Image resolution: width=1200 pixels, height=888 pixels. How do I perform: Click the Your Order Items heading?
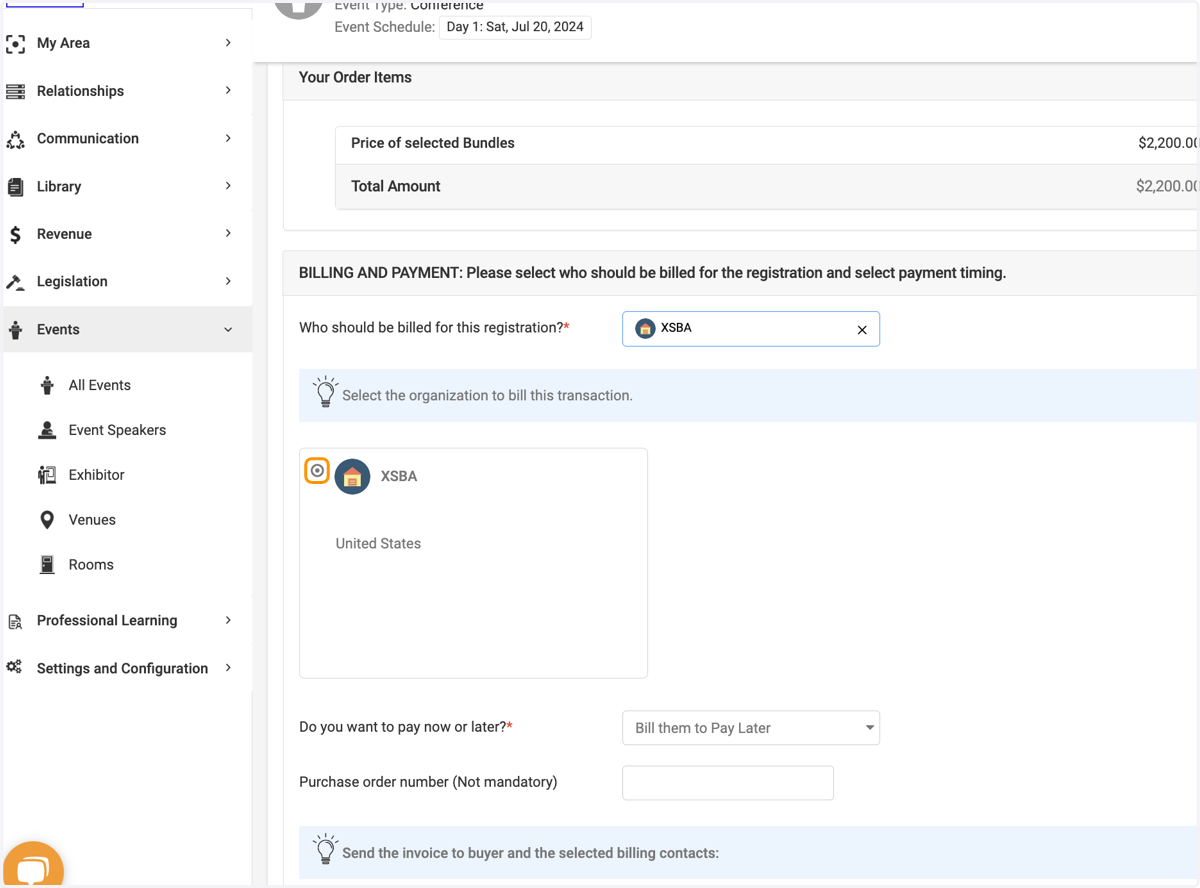(x=355, y=78)
